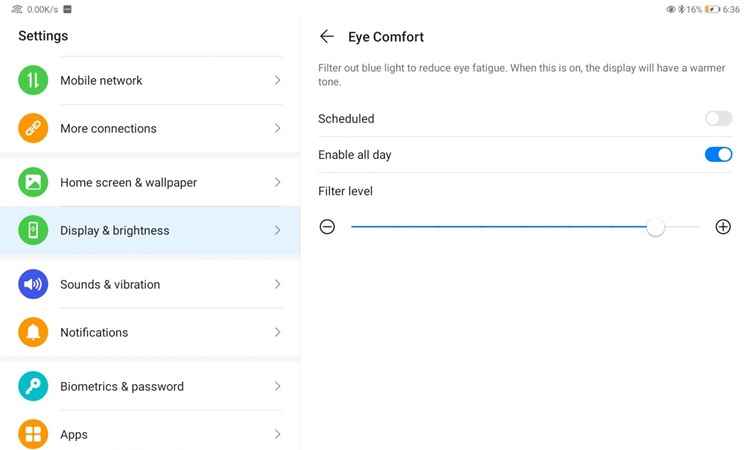This screenshot has width=750, height=450.
Task: Click the orange More connections link icon
Action: pos(33,128)
